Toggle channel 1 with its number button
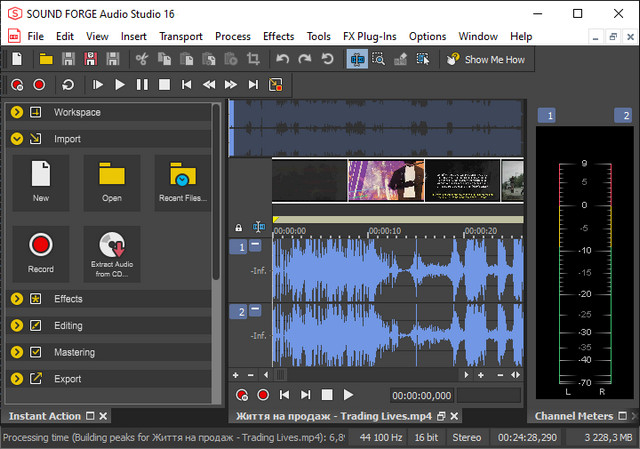The image size is (640, 449). (x=239, y=247)
